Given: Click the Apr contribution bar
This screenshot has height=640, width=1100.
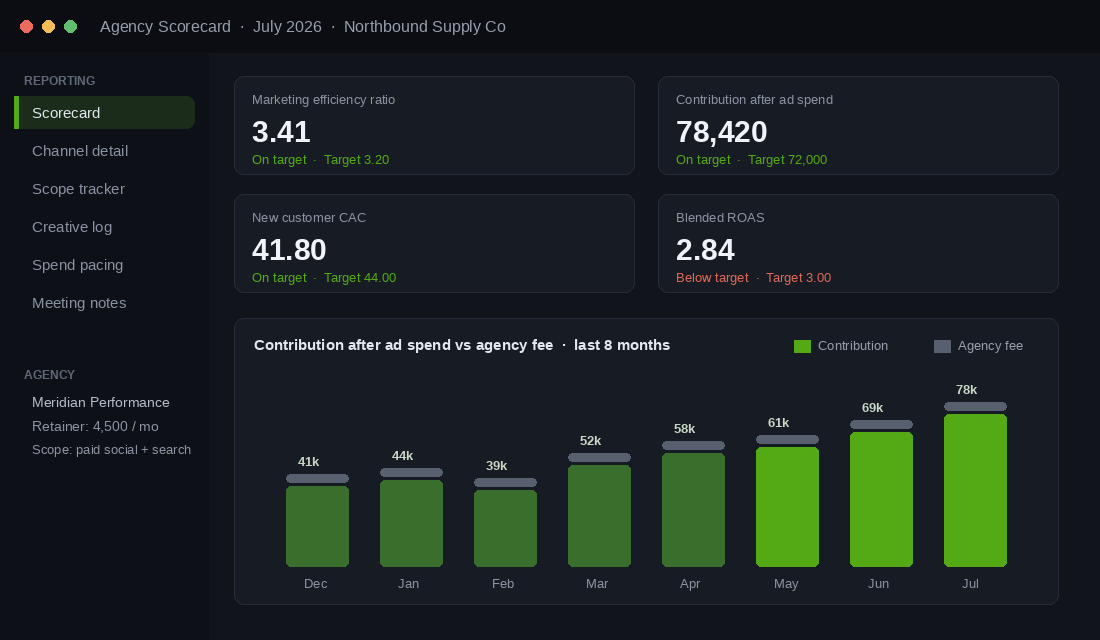Looking at the screenshot, I should click(693, 509).
